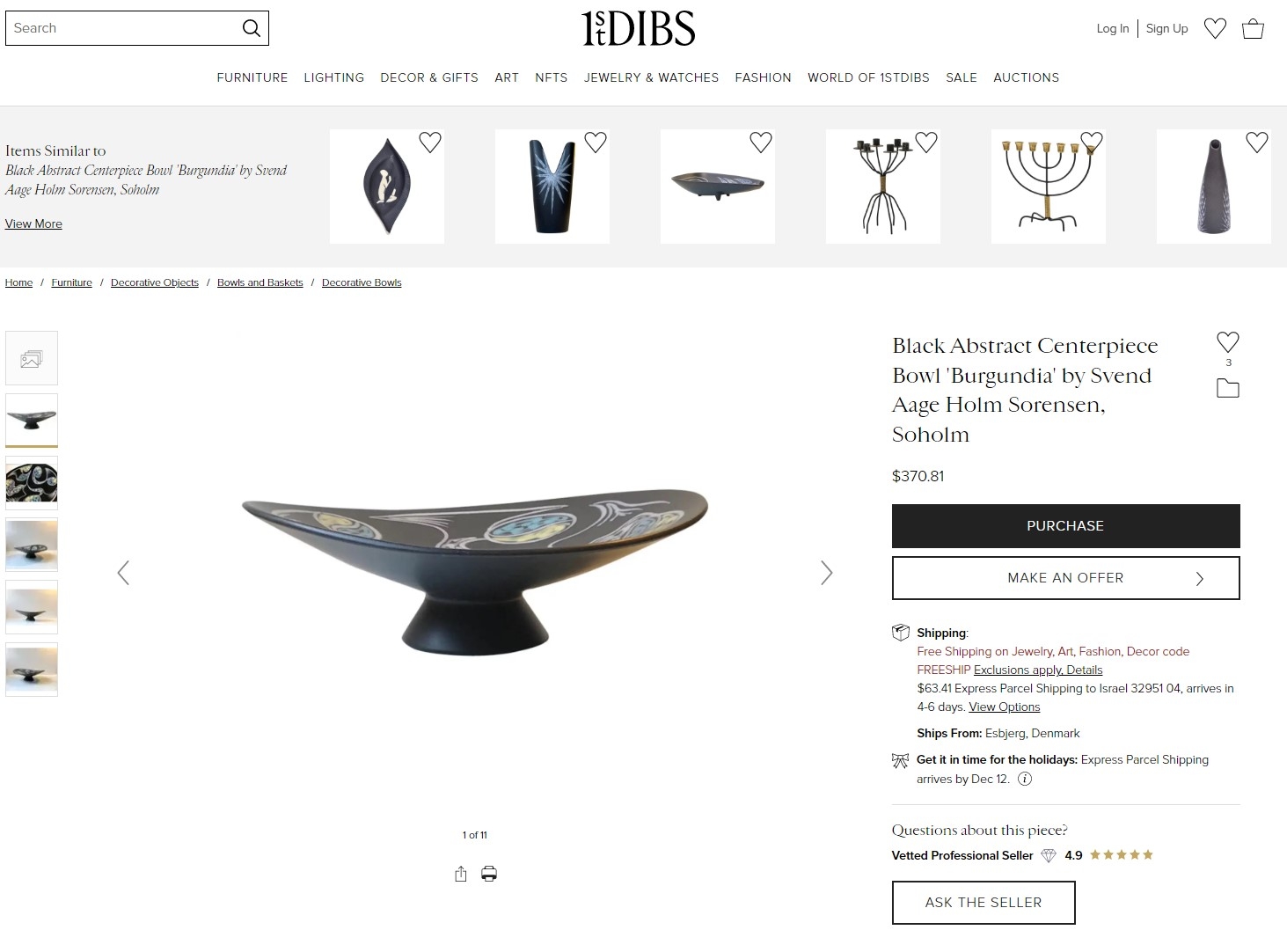Open the shopping bag cart icon

[x=1253, y=28]
